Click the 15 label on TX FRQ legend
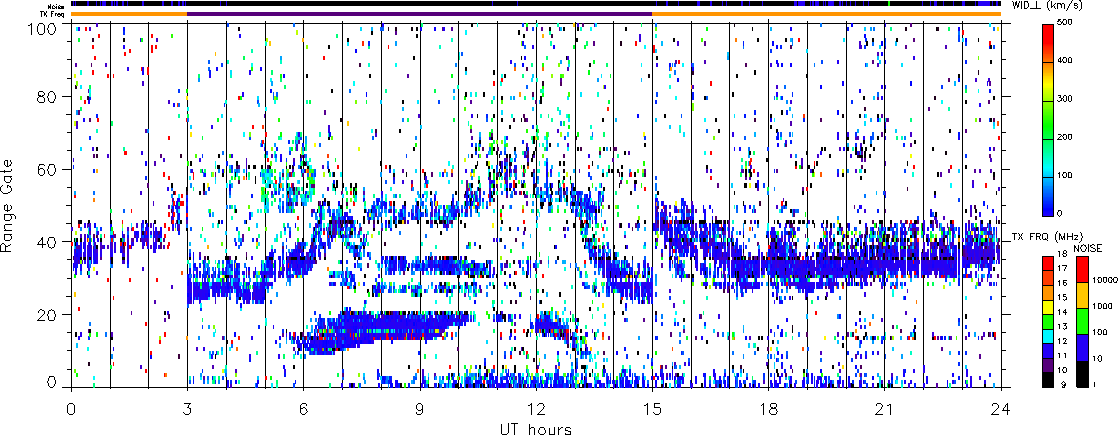Viewport: 1118px width, 435px height. click(1062, 297)
